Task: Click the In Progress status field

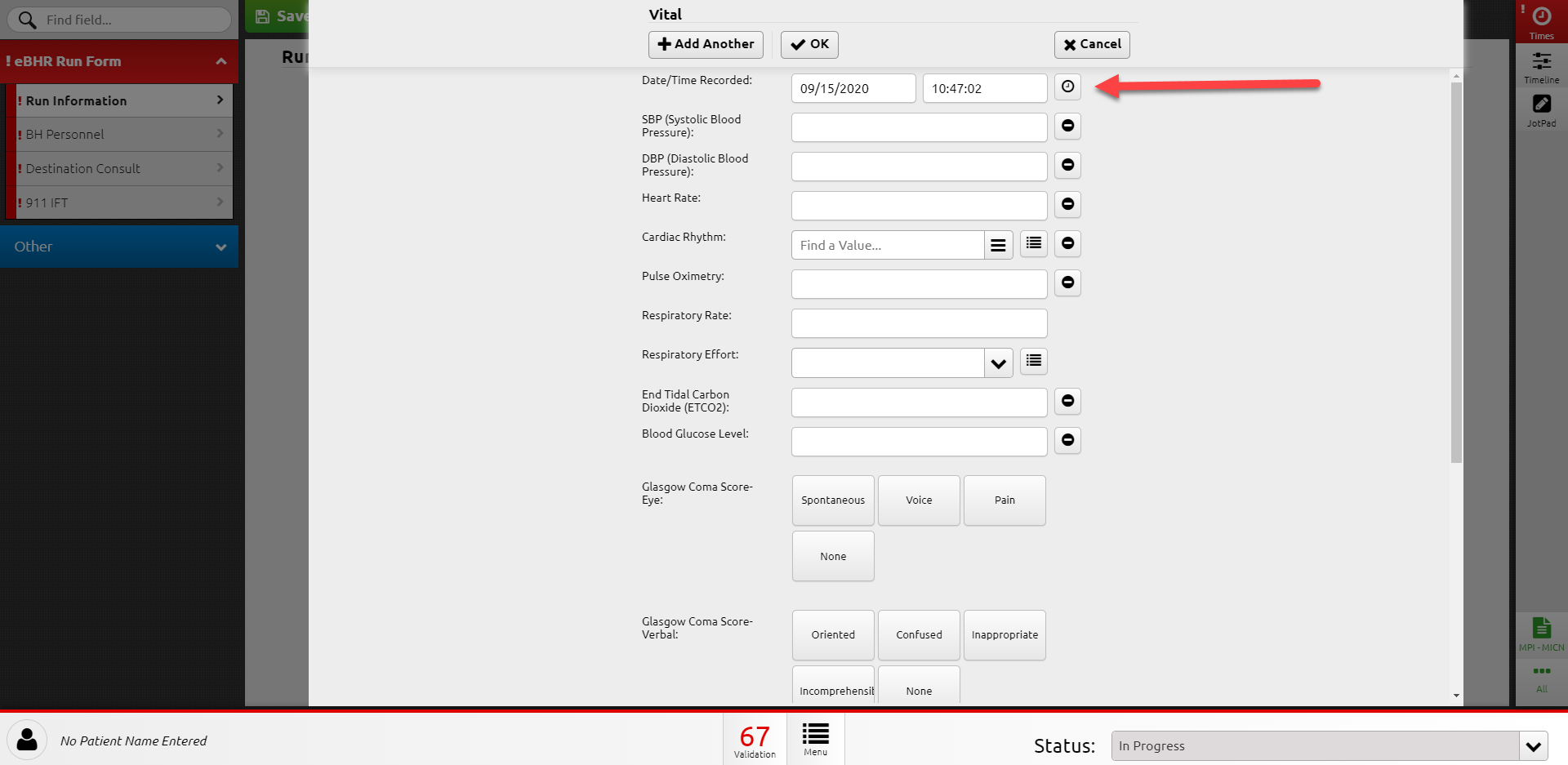Action: pyautogui.click(x=1315, y=745)
